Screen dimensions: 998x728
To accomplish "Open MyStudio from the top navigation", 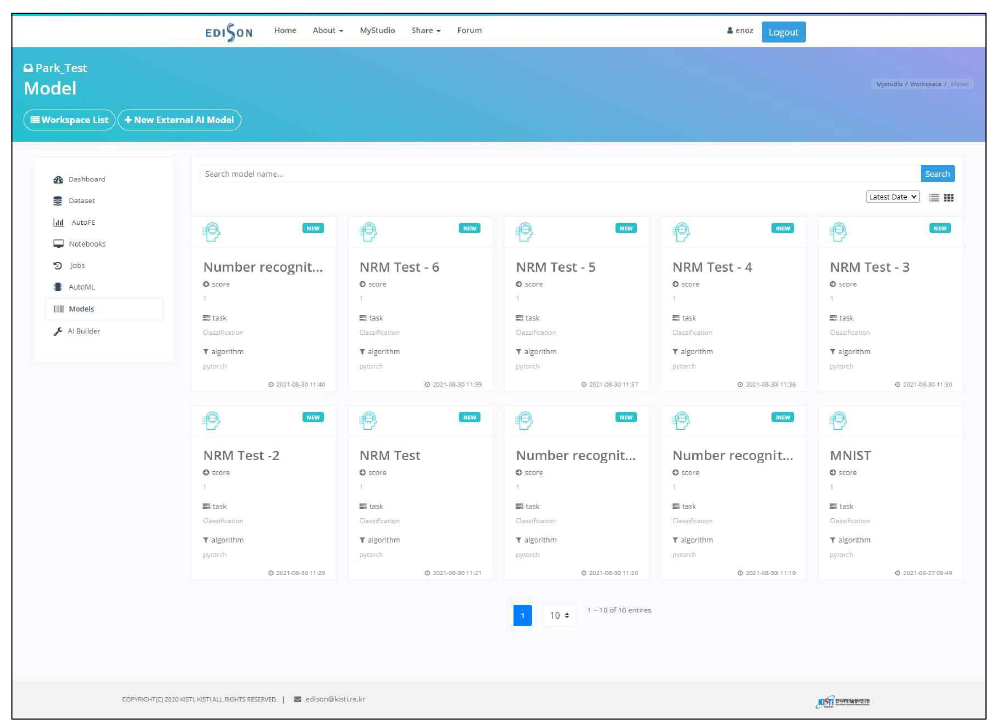I will (377, 31).
